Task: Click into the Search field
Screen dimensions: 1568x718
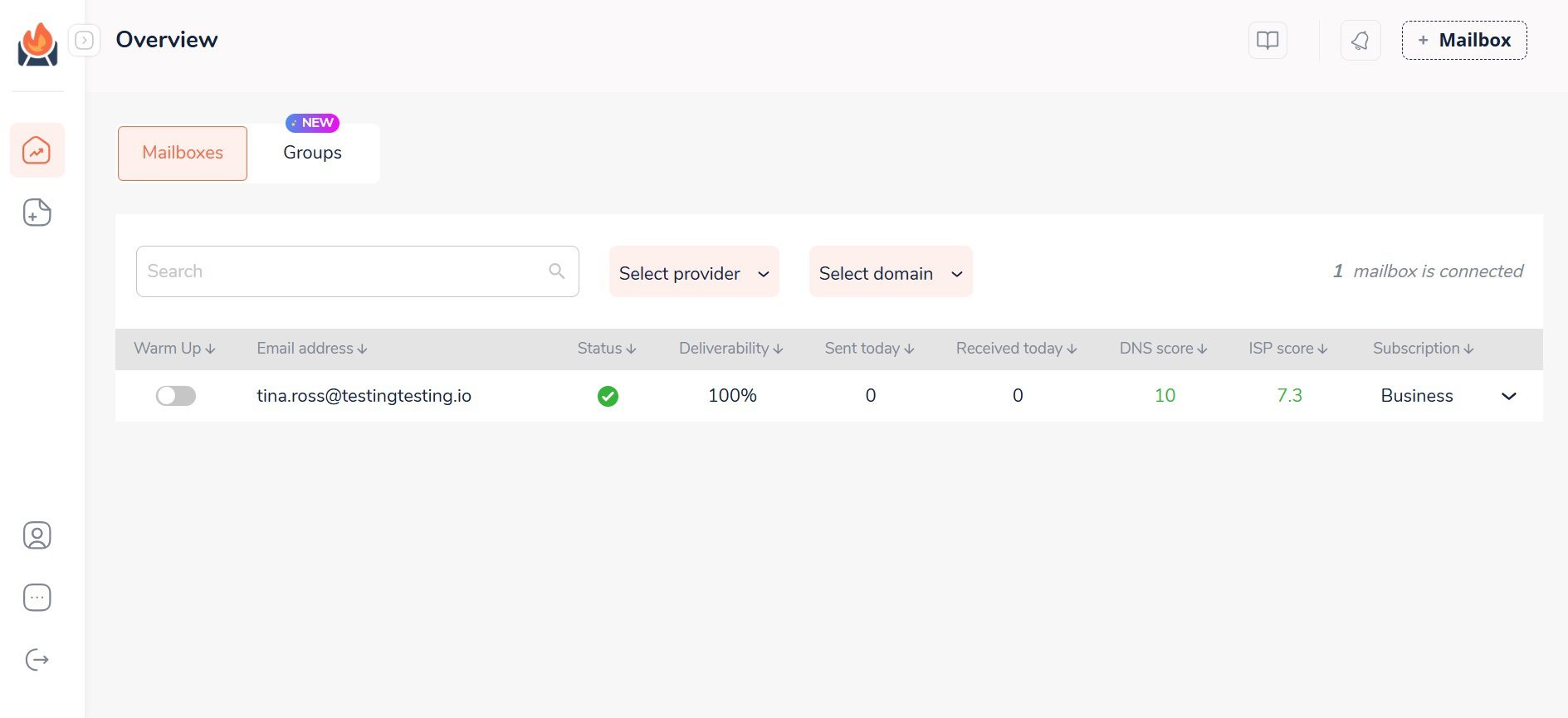Action: pyautogui.click(x=357, y=271)
